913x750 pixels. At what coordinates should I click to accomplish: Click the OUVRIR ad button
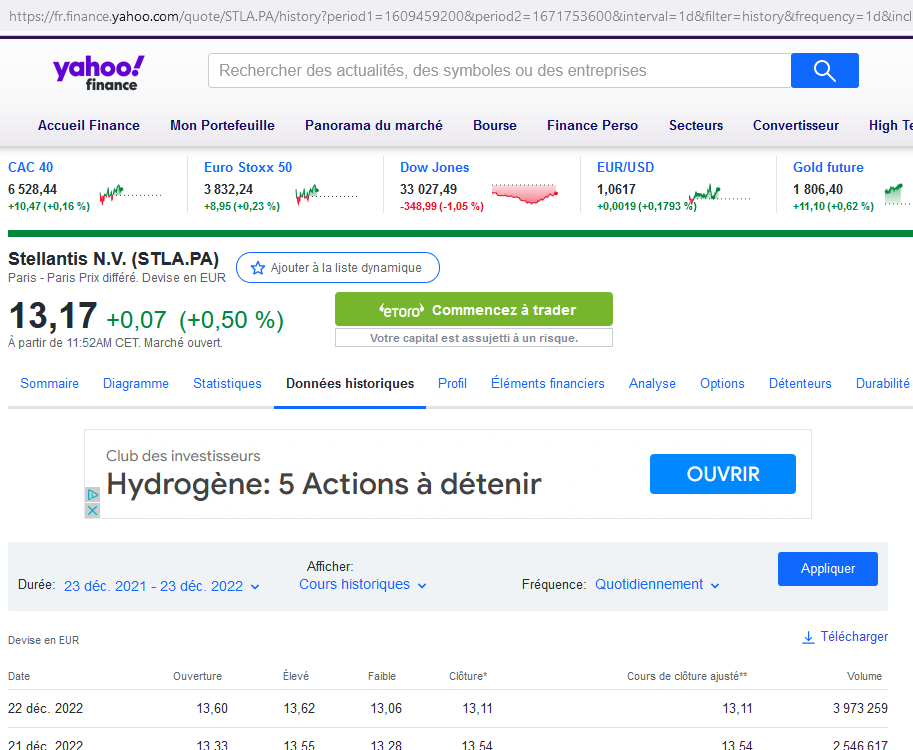[723, 474]
